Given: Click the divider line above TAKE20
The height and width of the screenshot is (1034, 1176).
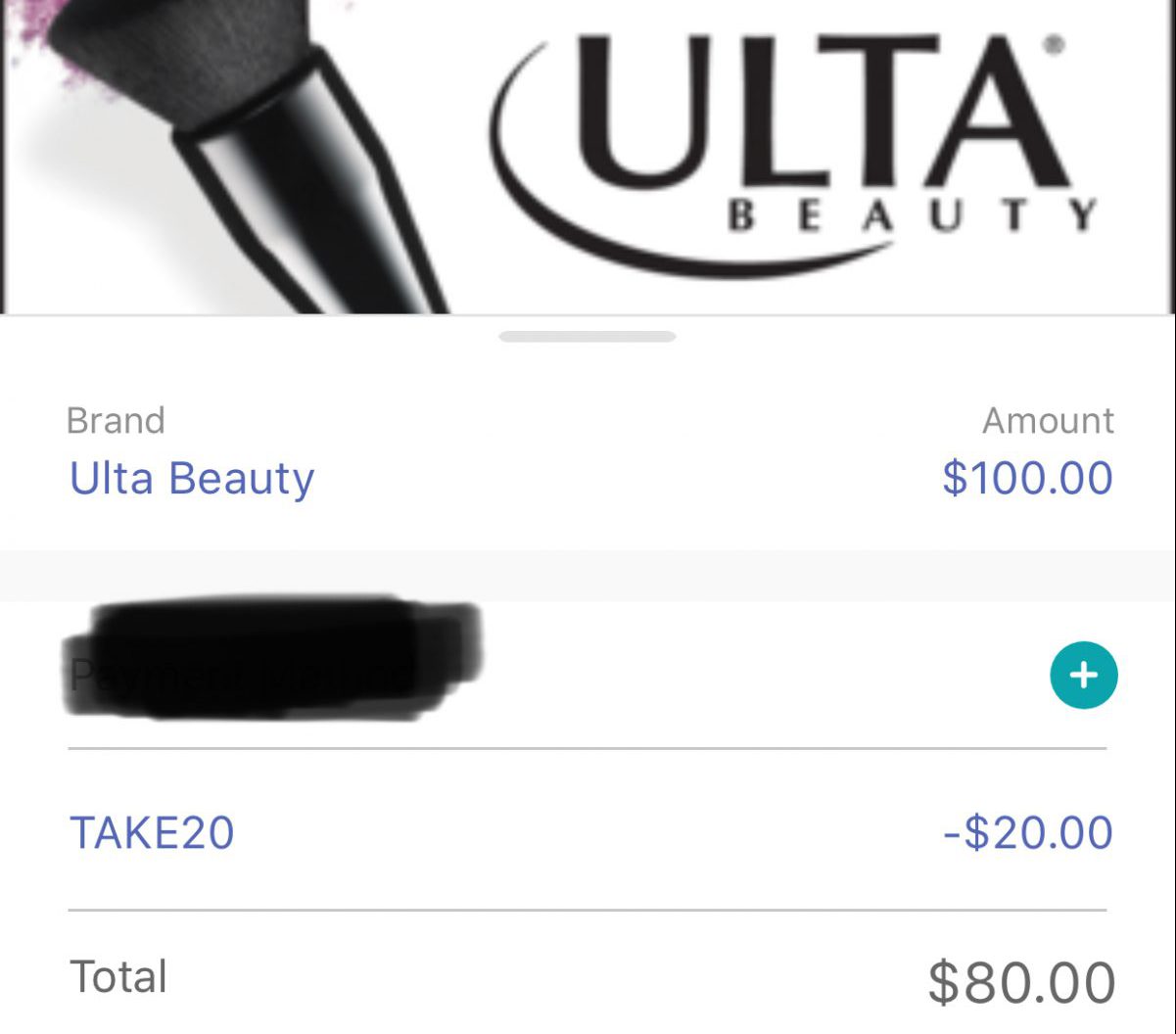Looking at the screenshot, I should tap(588, 749).
